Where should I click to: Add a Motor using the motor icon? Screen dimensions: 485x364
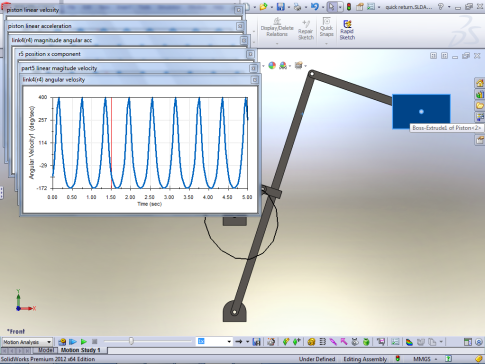311,342
